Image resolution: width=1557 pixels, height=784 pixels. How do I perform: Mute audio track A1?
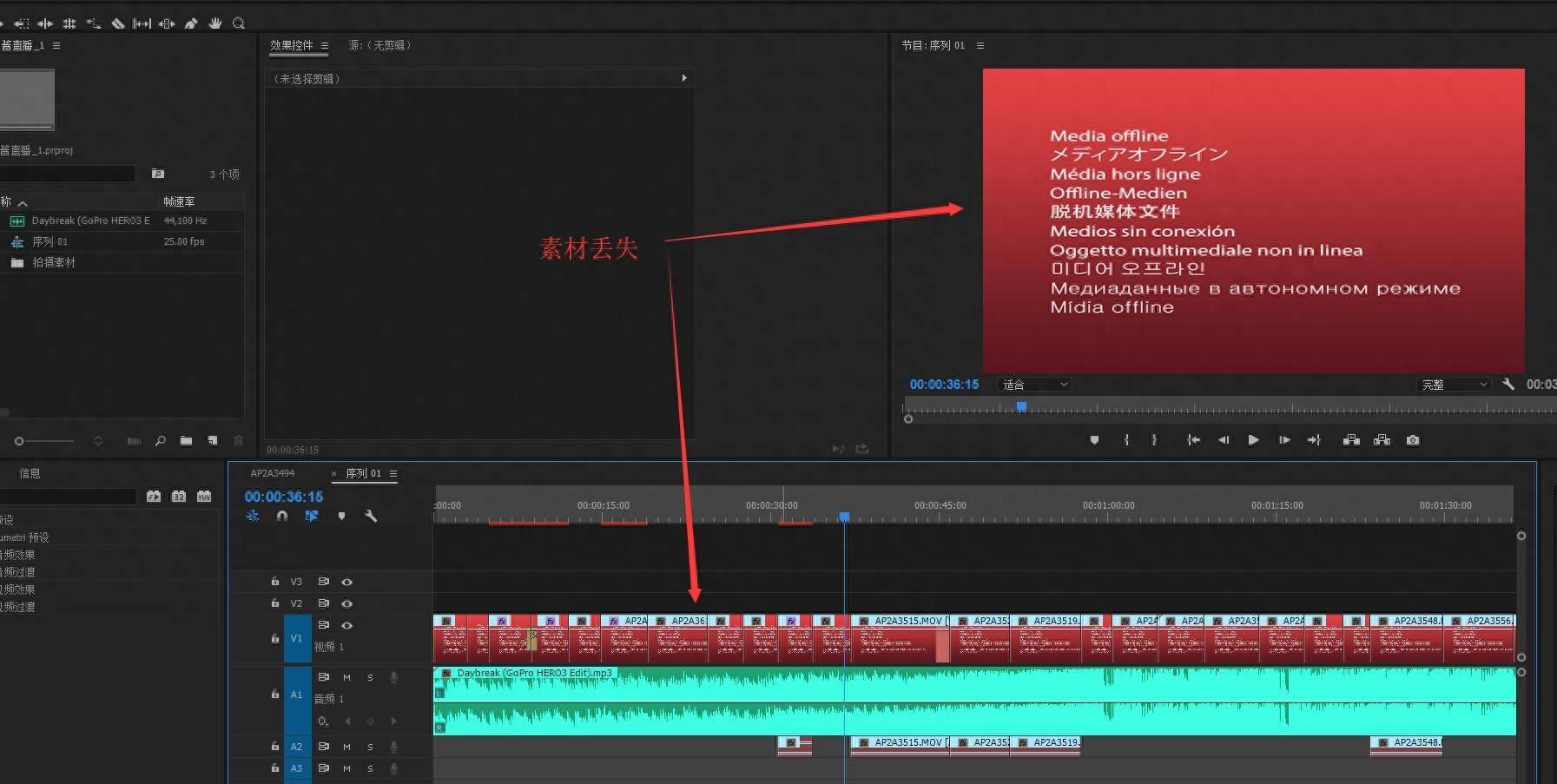(x=346, y=677)
